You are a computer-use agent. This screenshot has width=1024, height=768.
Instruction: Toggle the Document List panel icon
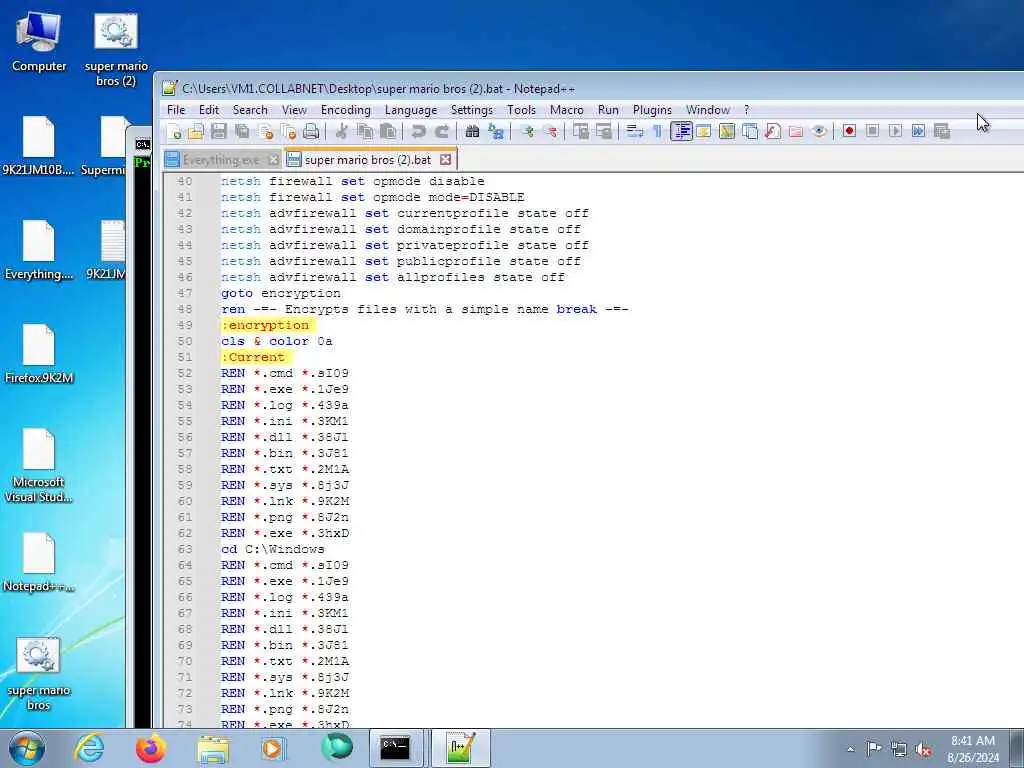750,131
